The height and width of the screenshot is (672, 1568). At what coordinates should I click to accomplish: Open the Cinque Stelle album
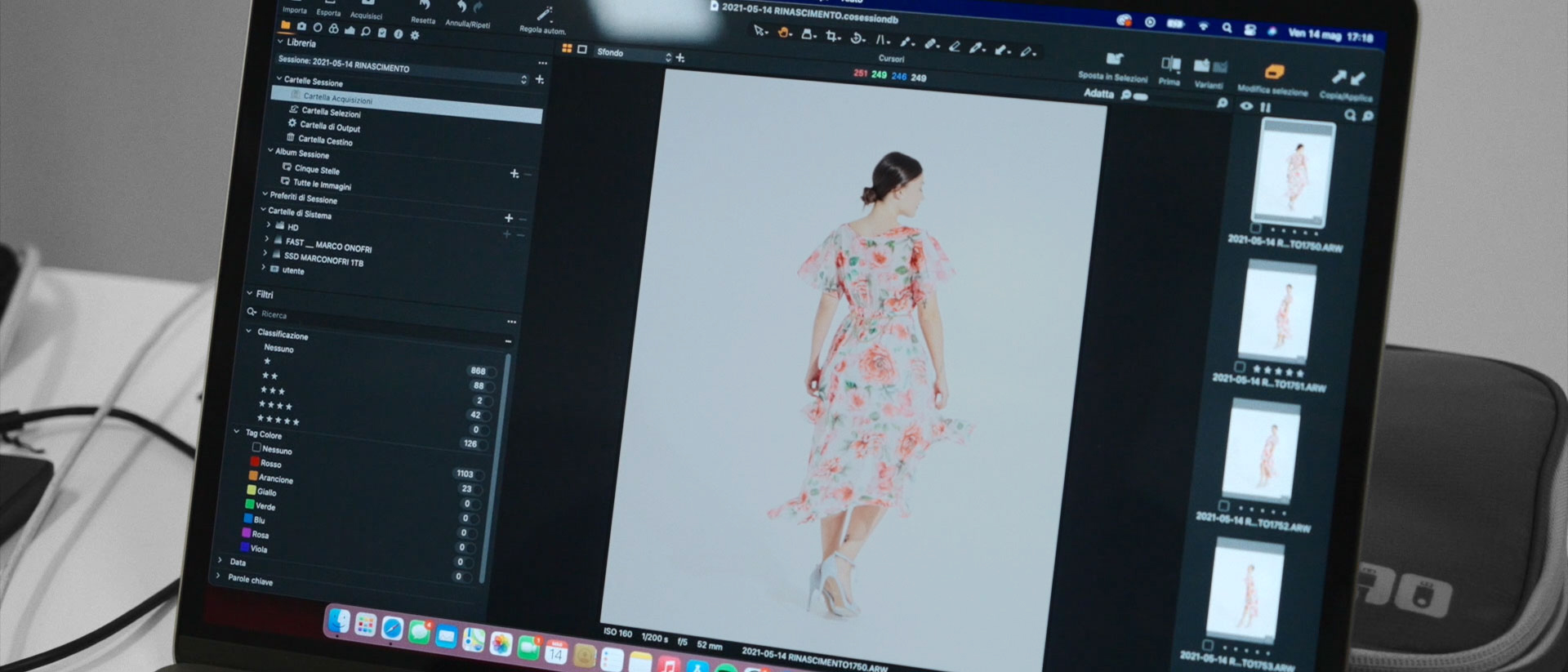click(x=310, y=169)
